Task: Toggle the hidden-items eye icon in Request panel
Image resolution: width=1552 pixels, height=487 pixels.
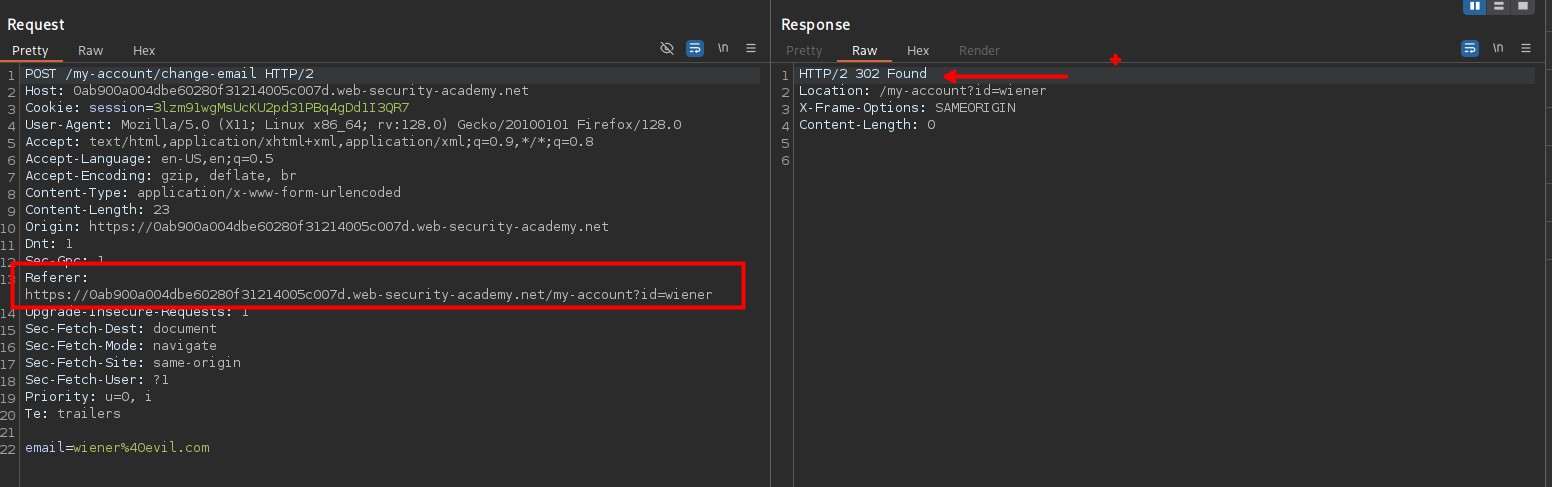Action: pyautogui.click(x=667, y=48)
